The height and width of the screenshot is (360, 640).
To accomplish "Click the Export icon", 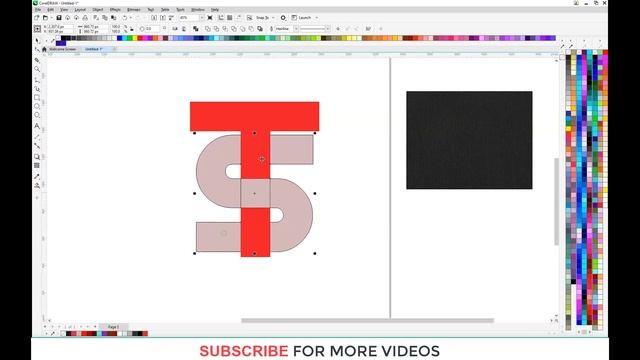I will pos(162,18).
